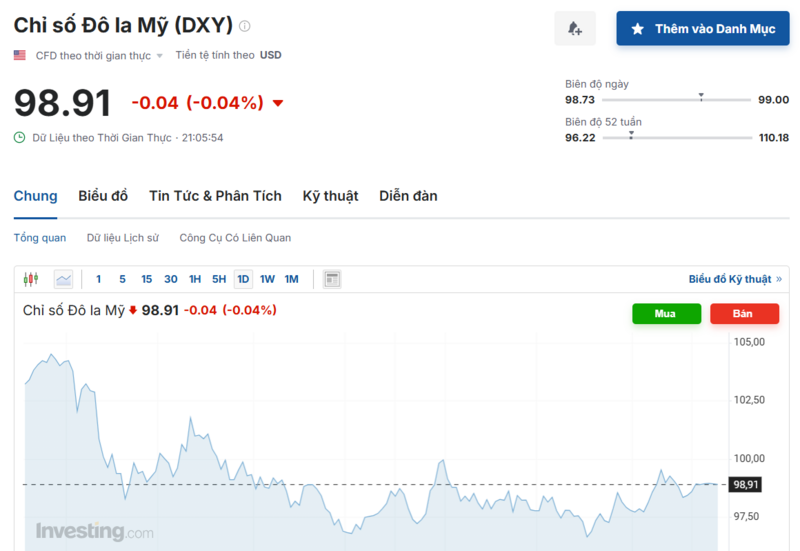This screenshot has height=551, width=800.
Task: Toggle the 5H chart interval
Action: [219, 279]
